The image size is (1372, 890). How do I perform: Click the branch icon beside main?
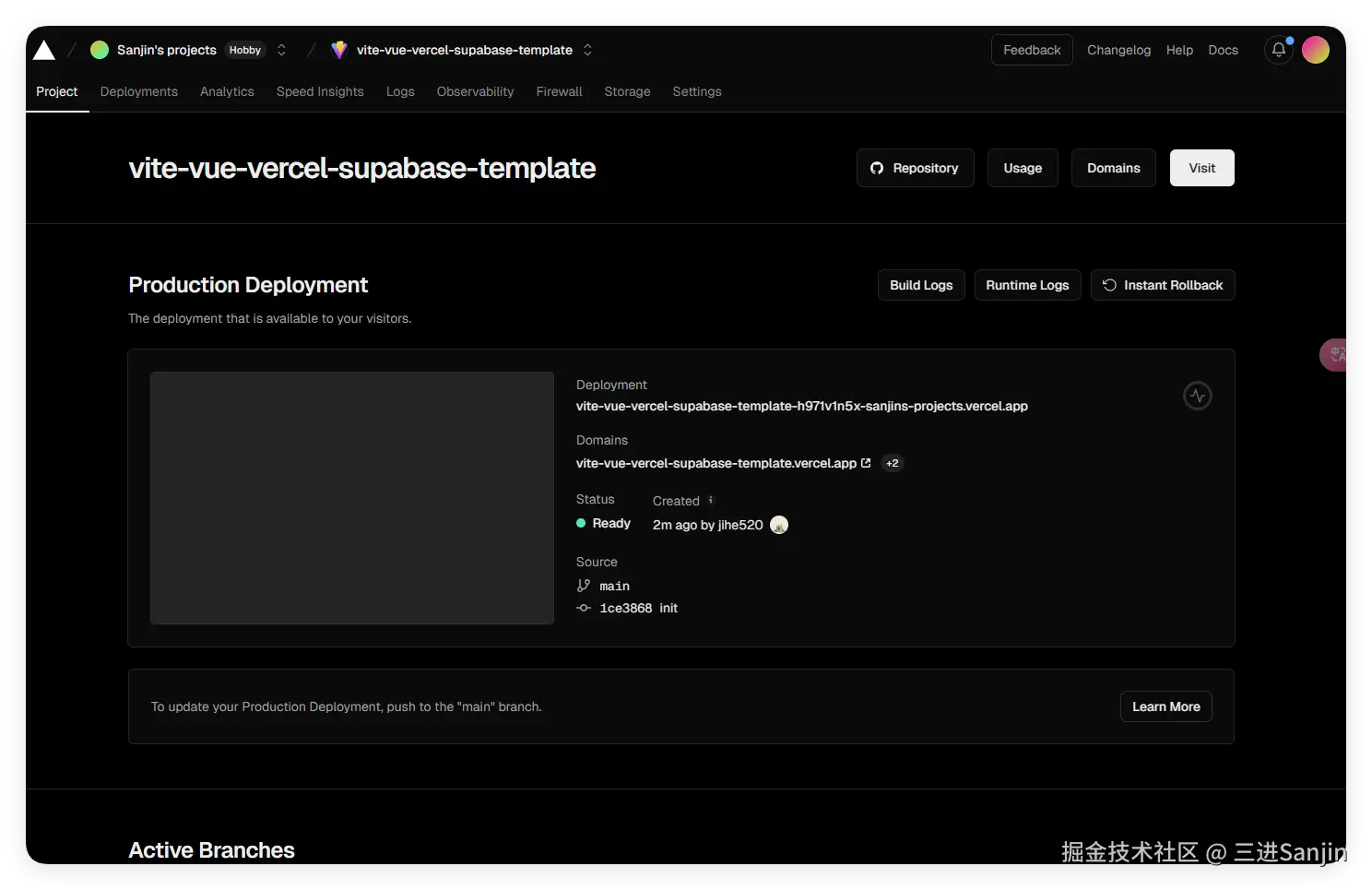(x=584, y=586)
